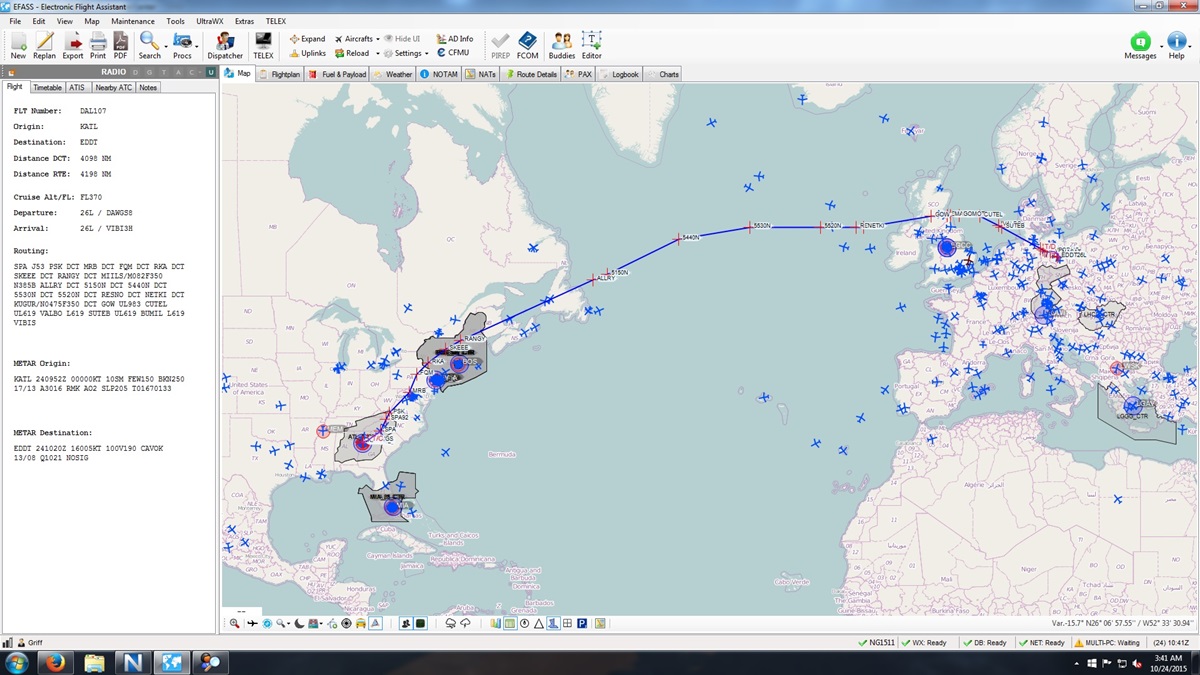Open the Messages panel

pyautogui.click(x=1140, y=44)
